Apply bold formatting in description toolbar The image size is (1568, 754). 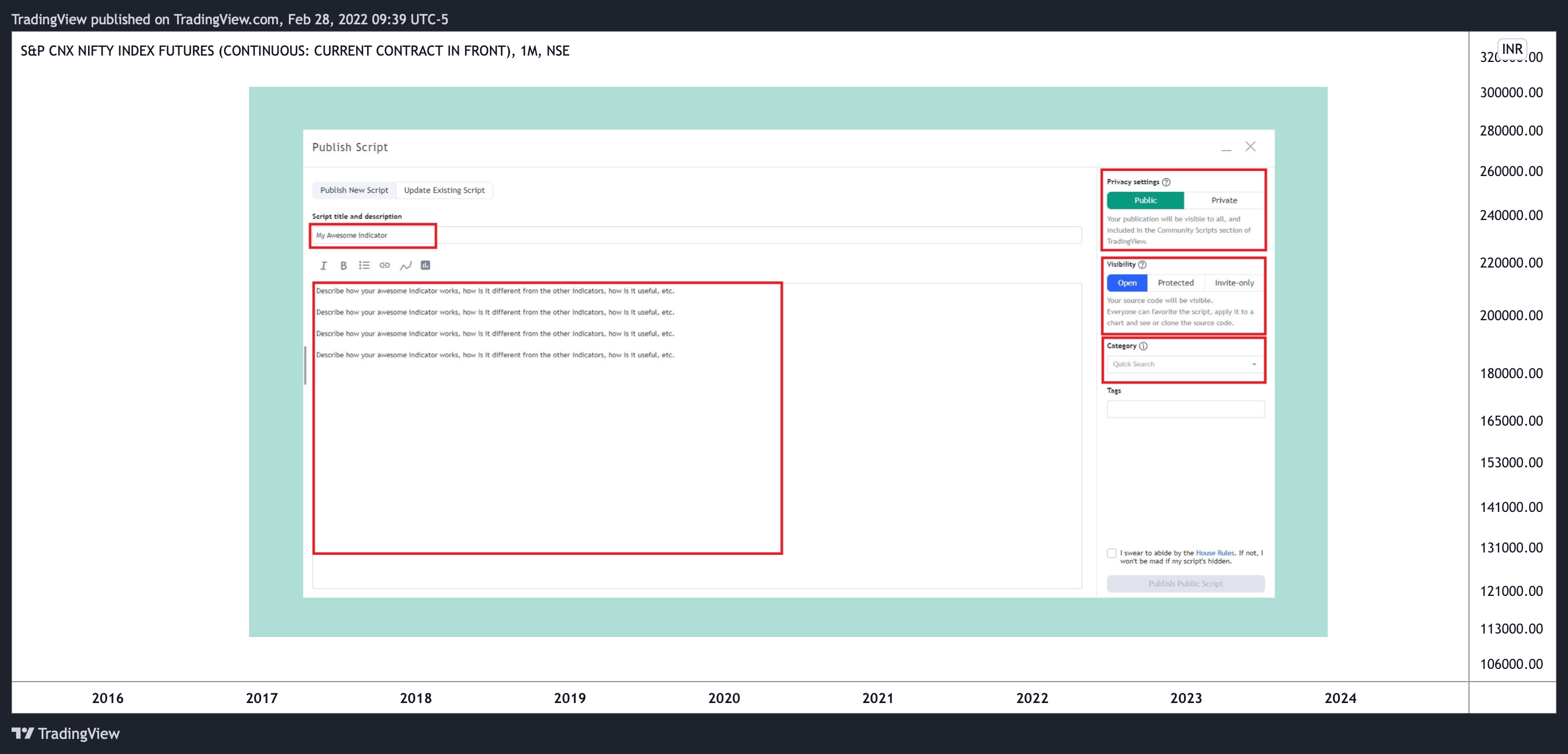(343, 265)
